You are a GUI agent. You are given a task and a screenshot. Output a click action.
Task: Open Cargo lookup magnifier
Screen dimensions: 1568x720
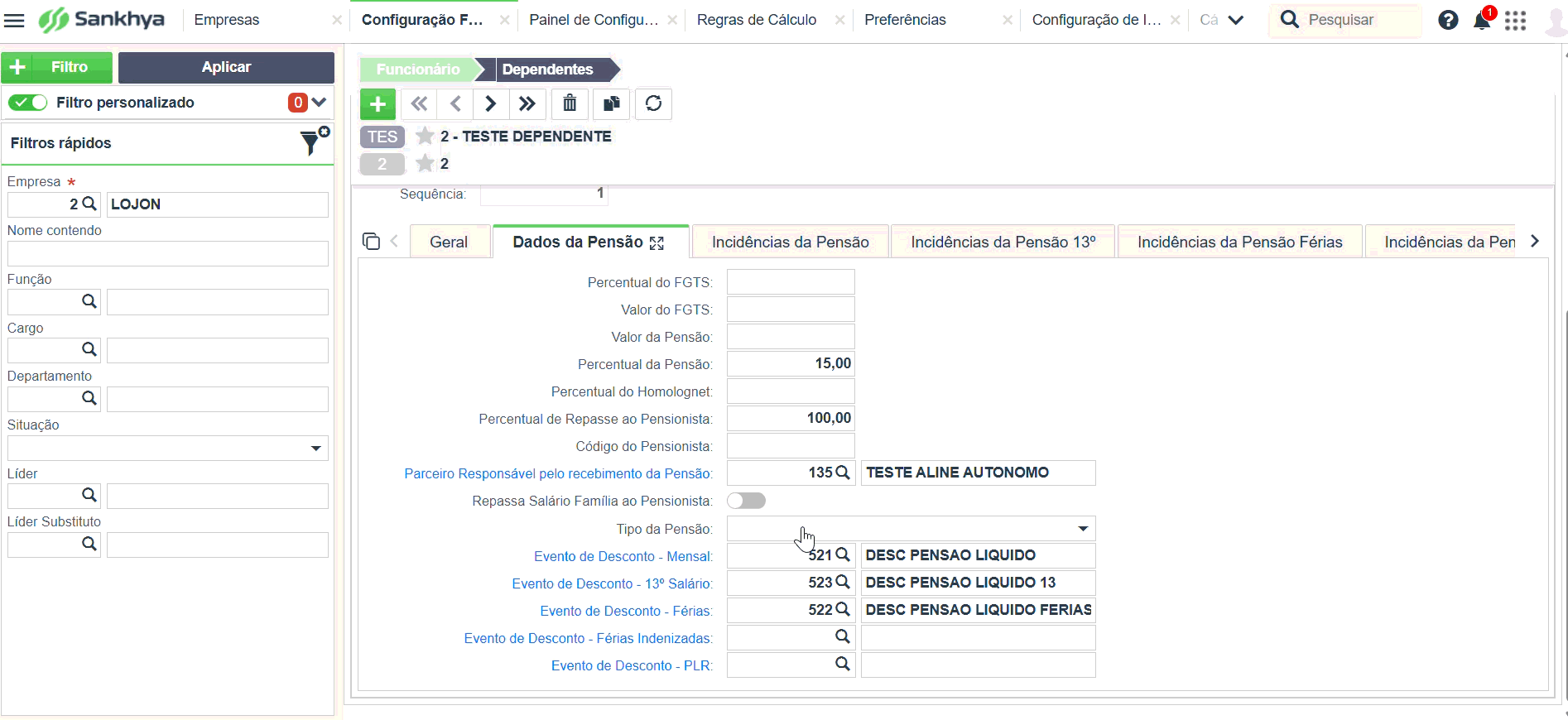point(89,349)
